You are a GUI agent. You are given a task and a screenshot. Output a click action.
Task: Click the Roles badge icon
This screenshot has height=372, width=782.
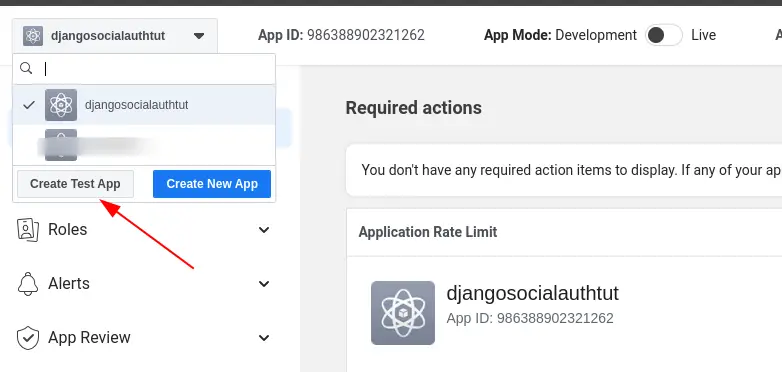point(28,229)
